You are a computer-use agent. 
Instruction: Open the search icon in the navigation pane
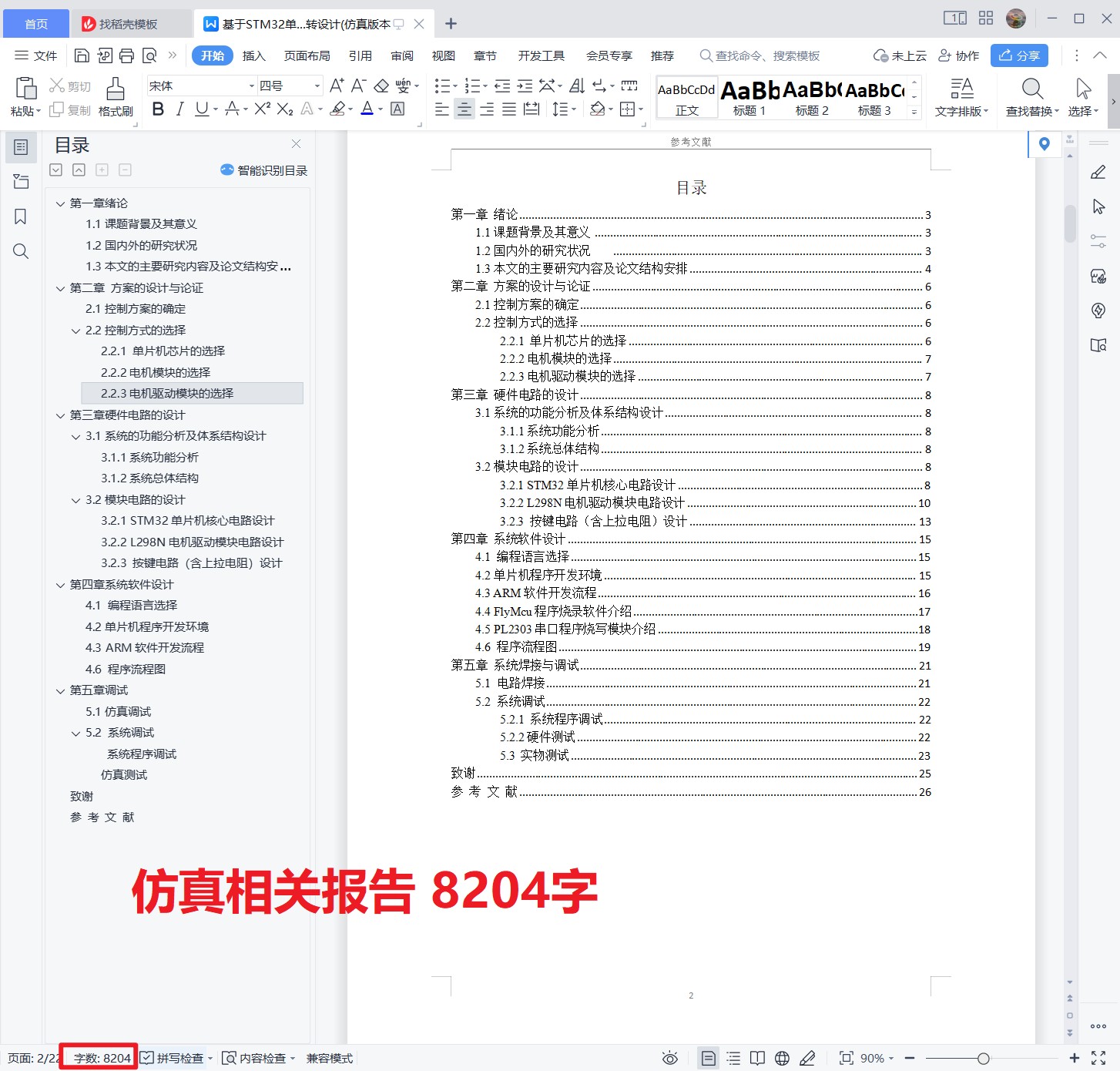[x=21, y=251]
